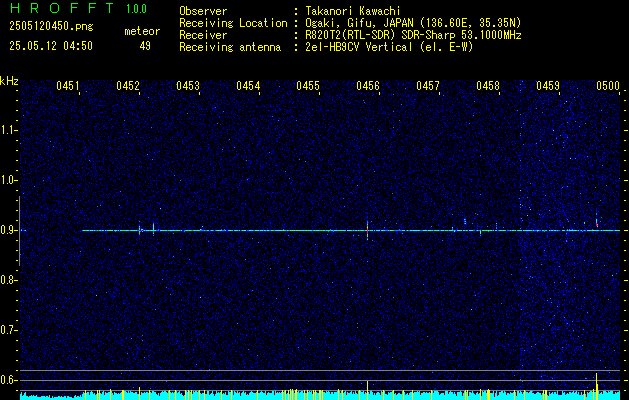Click the date 25.05.12 04:50
The image size is (629, 400).
pyautogui.click(x=51, y=46)
